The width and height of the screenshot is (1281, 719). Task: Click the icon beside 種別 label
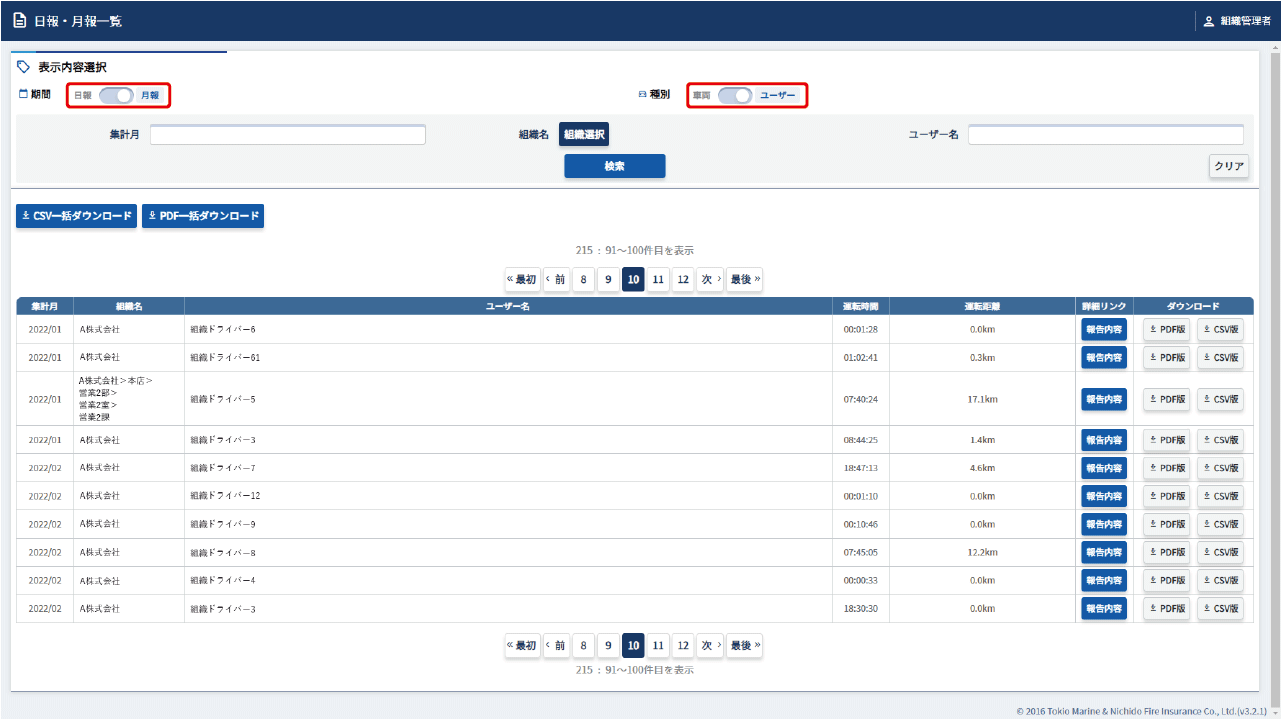pos(642,94)
